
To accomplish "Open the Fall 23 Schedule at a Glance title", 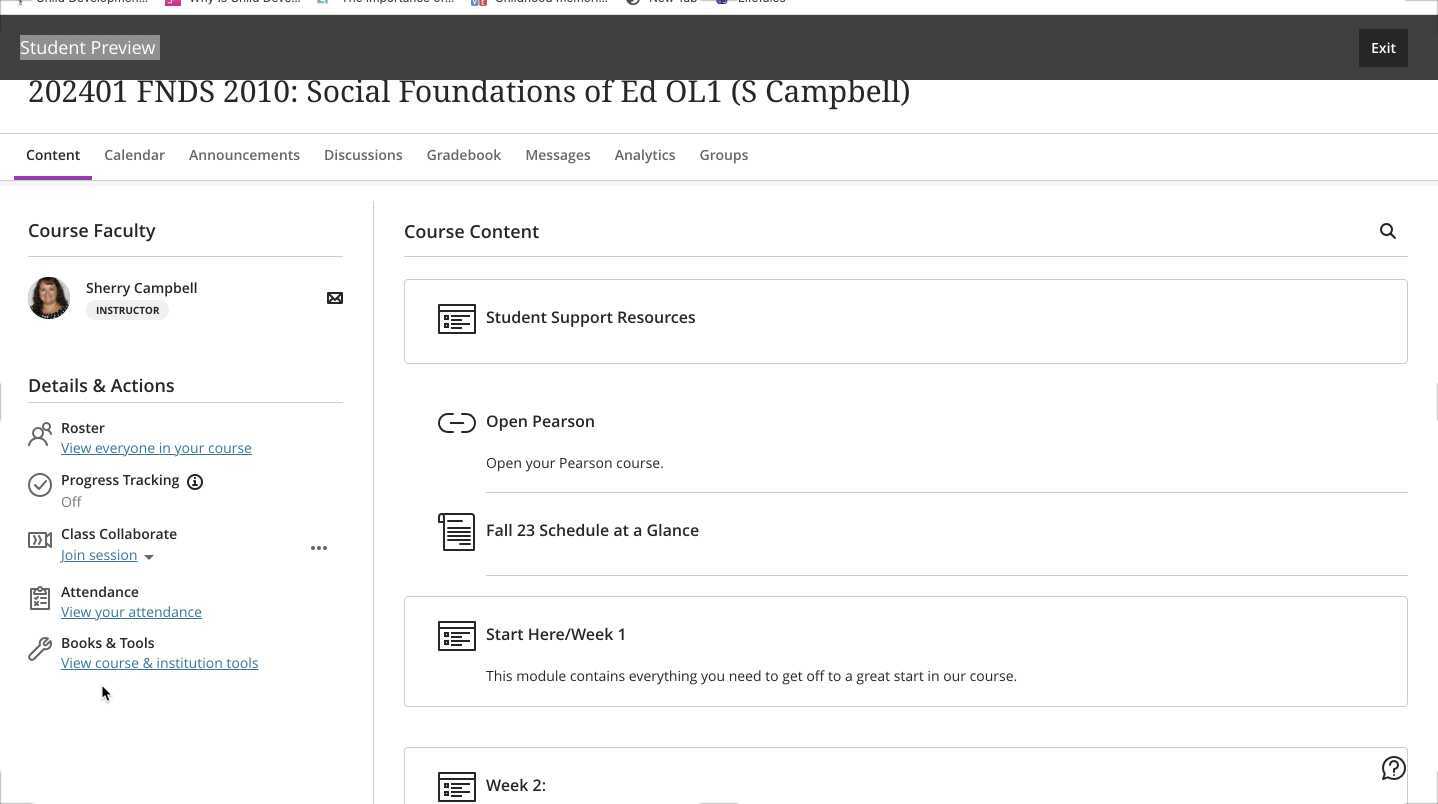I will (592, 530).
